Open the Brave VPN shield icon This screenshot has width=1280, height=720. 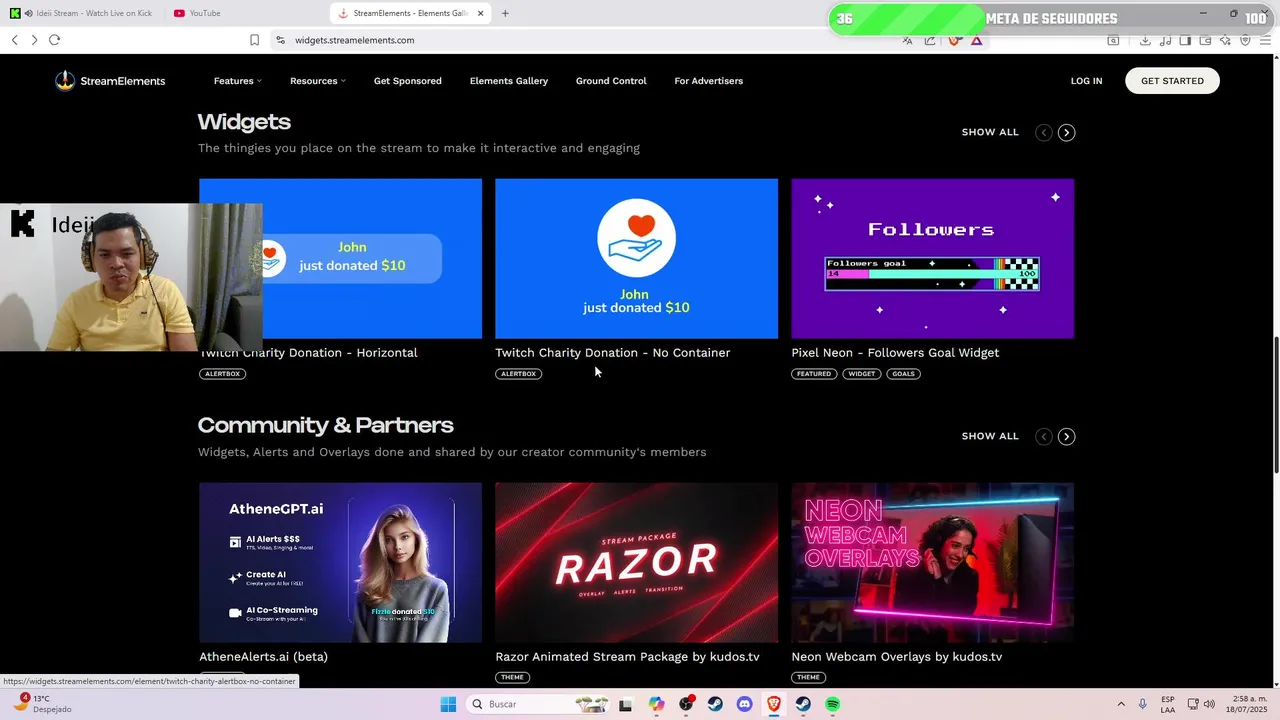pyautogui.click(x=1245, y=40)
